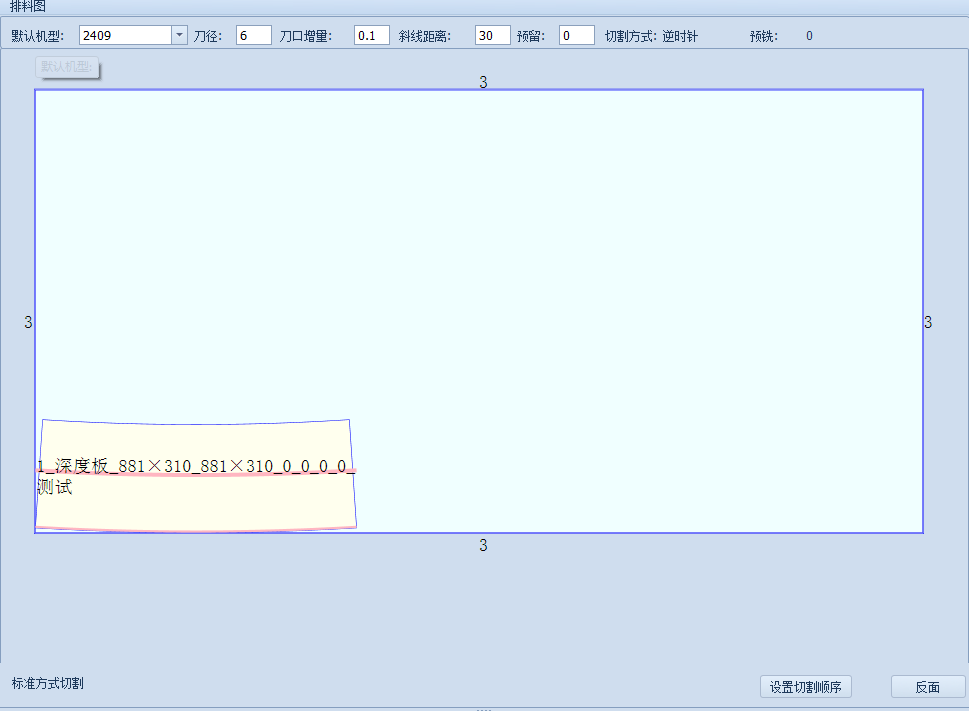Click the right margin value 3
The height and width of the screenshot is (711, 969).
(928, 322)
